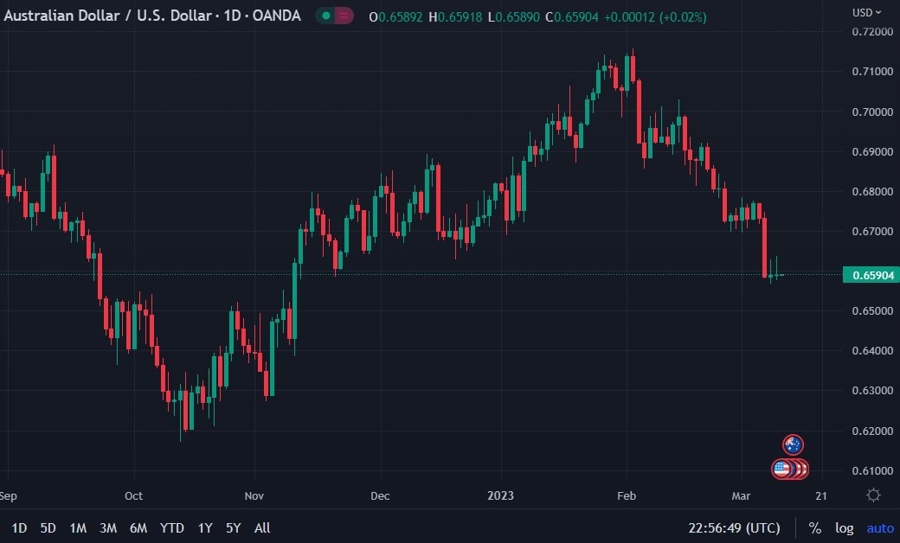The image size is (900, 543).
Task: Click the US flag events icon
Action: [782, 469]
